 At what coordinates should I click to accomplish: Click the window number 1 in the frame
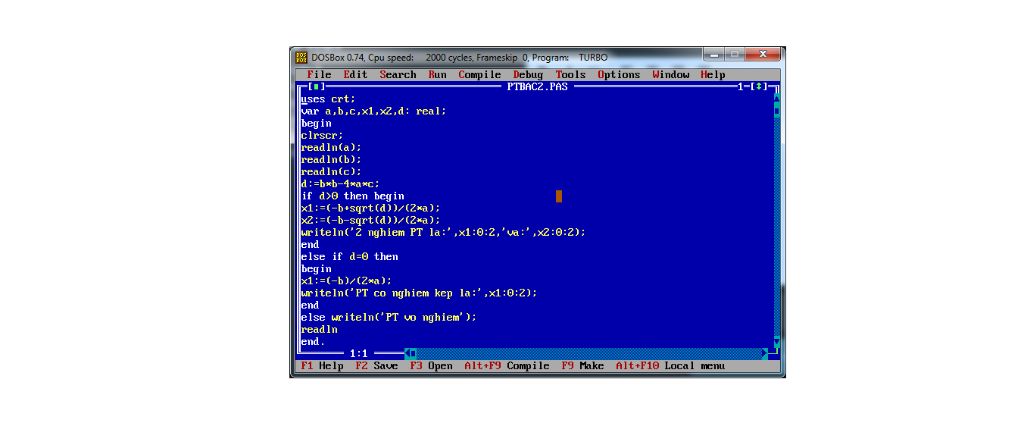click(x=741, y=87)
